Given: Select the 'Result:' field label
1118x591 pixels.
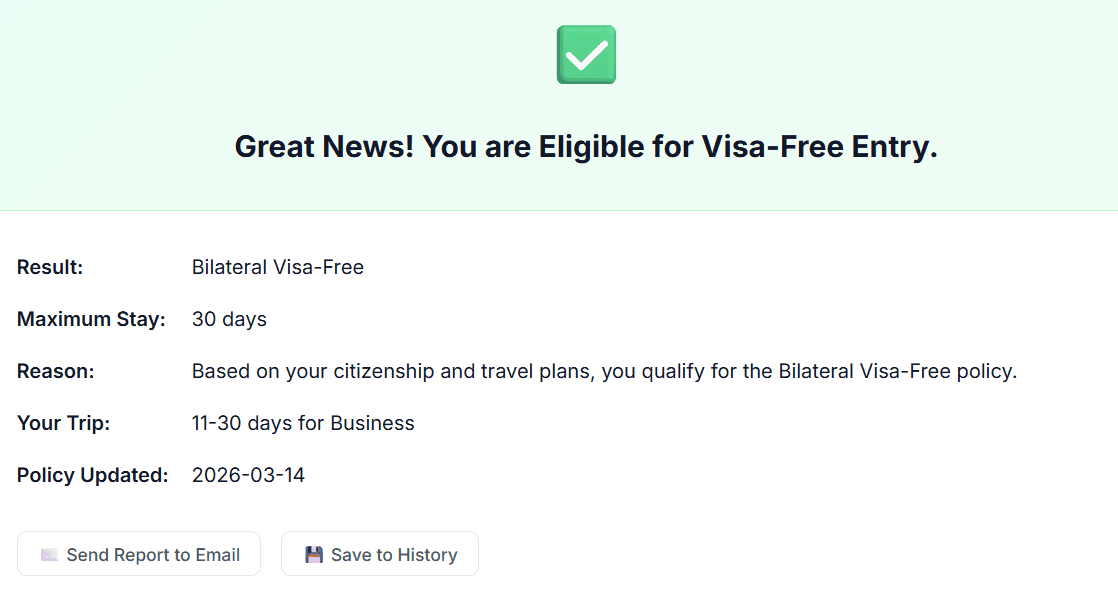Looking at the screenshot, I should coord(50,267).
